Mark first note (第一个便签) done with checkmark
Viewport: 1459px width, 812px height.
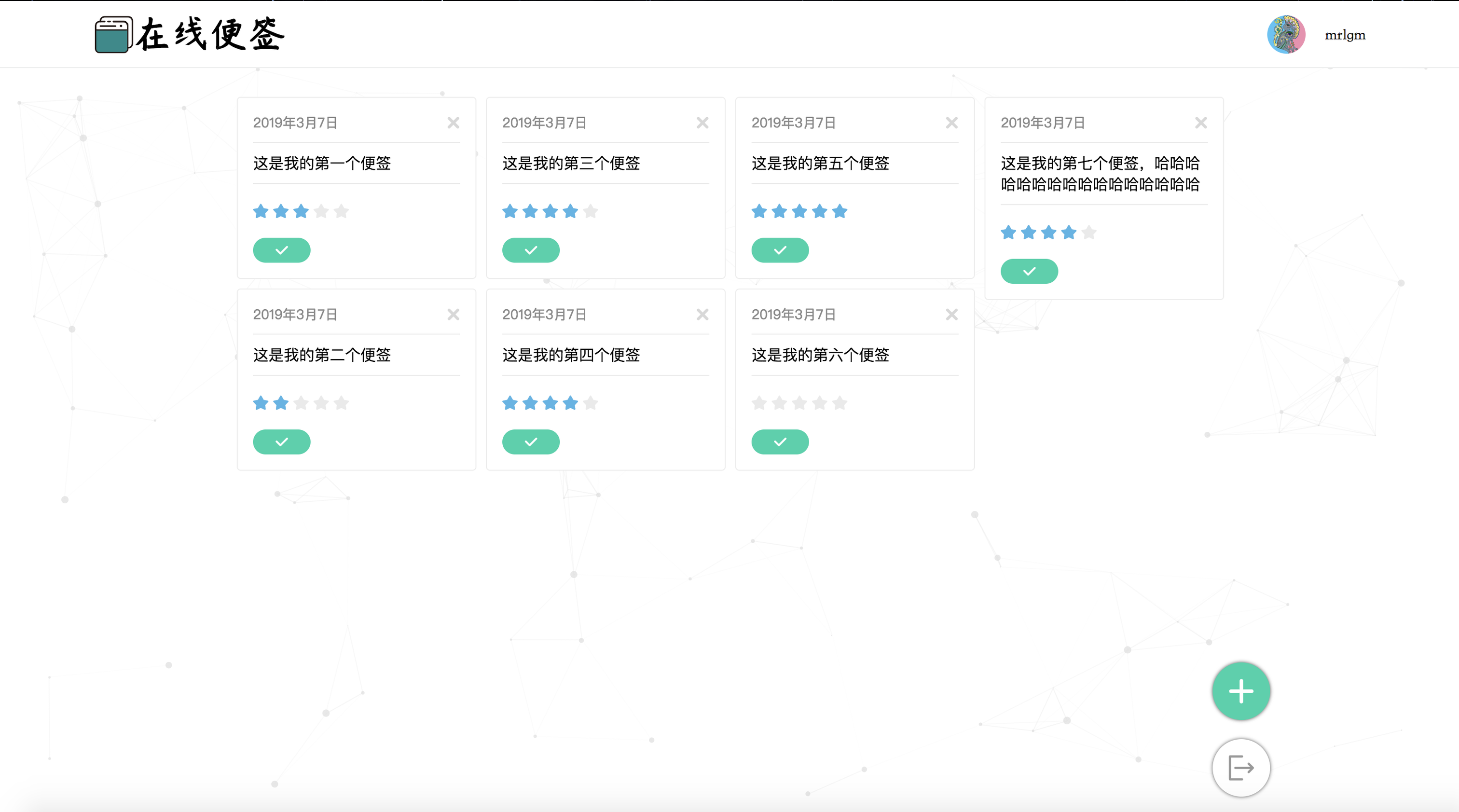(x=281, y=250)
